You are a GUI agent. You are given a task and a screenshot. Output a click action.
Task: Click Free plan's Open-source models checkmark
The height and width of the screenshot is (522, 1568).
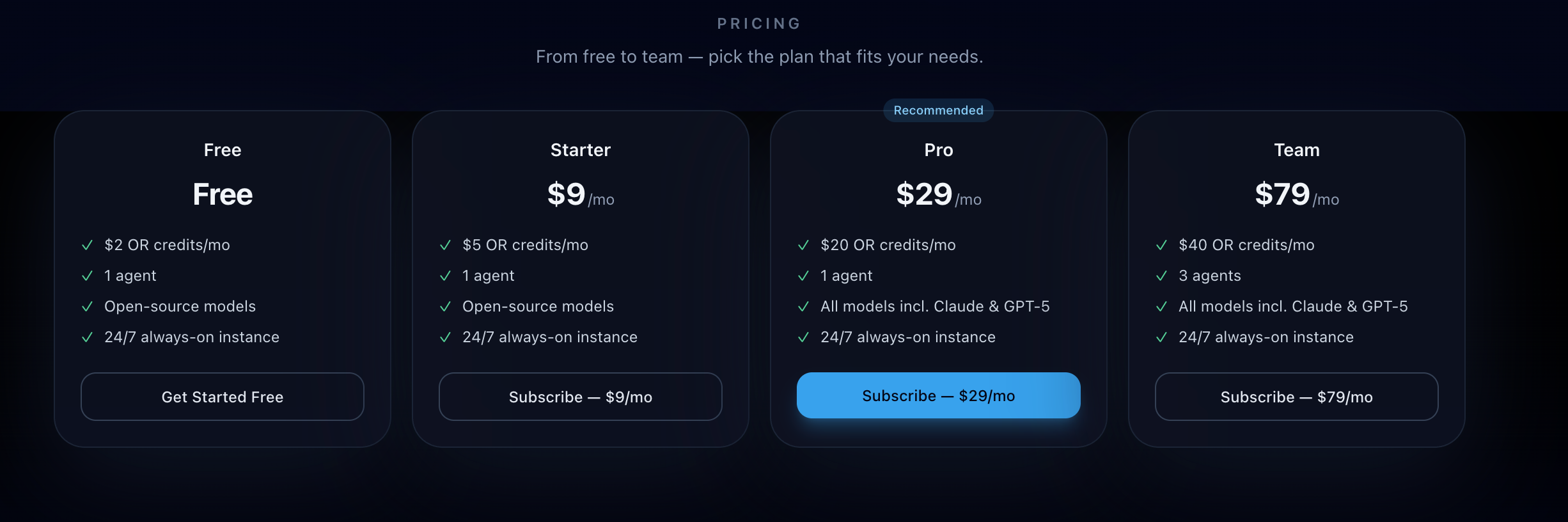click(88, 306)
